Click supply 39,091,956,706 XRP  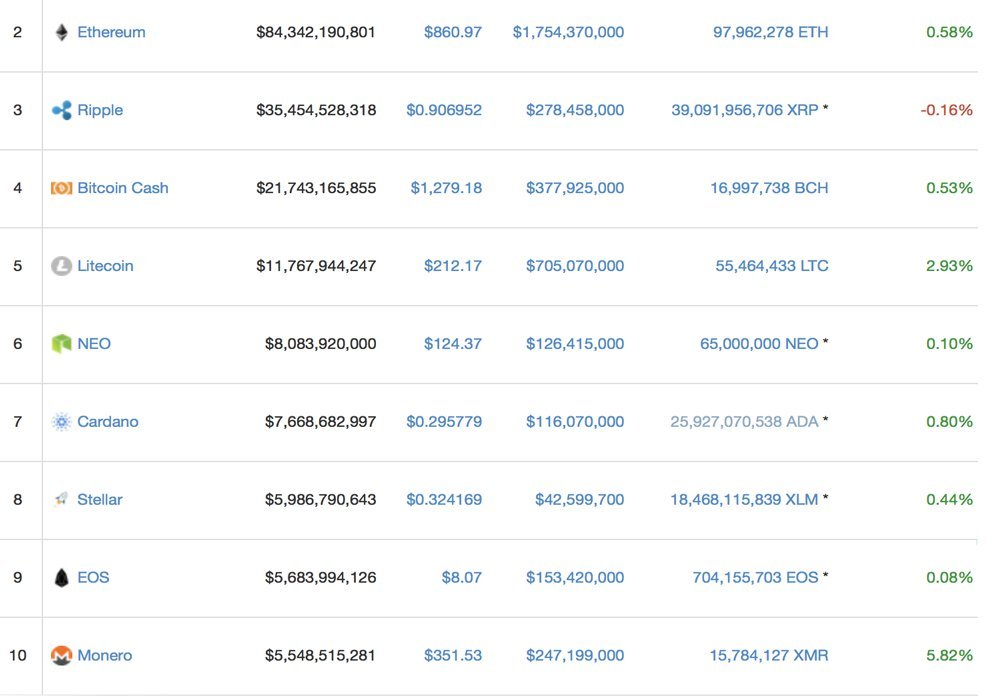click(x=745, y=110)
